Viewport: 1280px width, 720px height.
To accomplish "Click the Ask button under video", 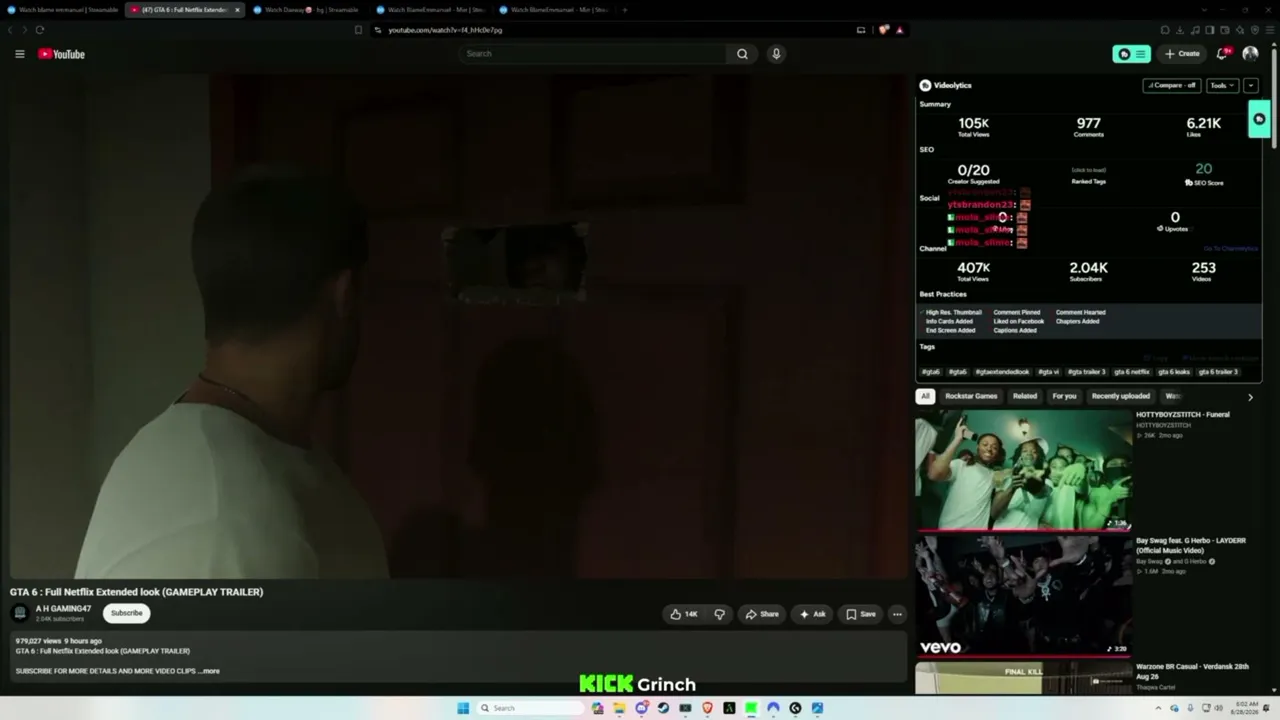I will pos(813,614).
